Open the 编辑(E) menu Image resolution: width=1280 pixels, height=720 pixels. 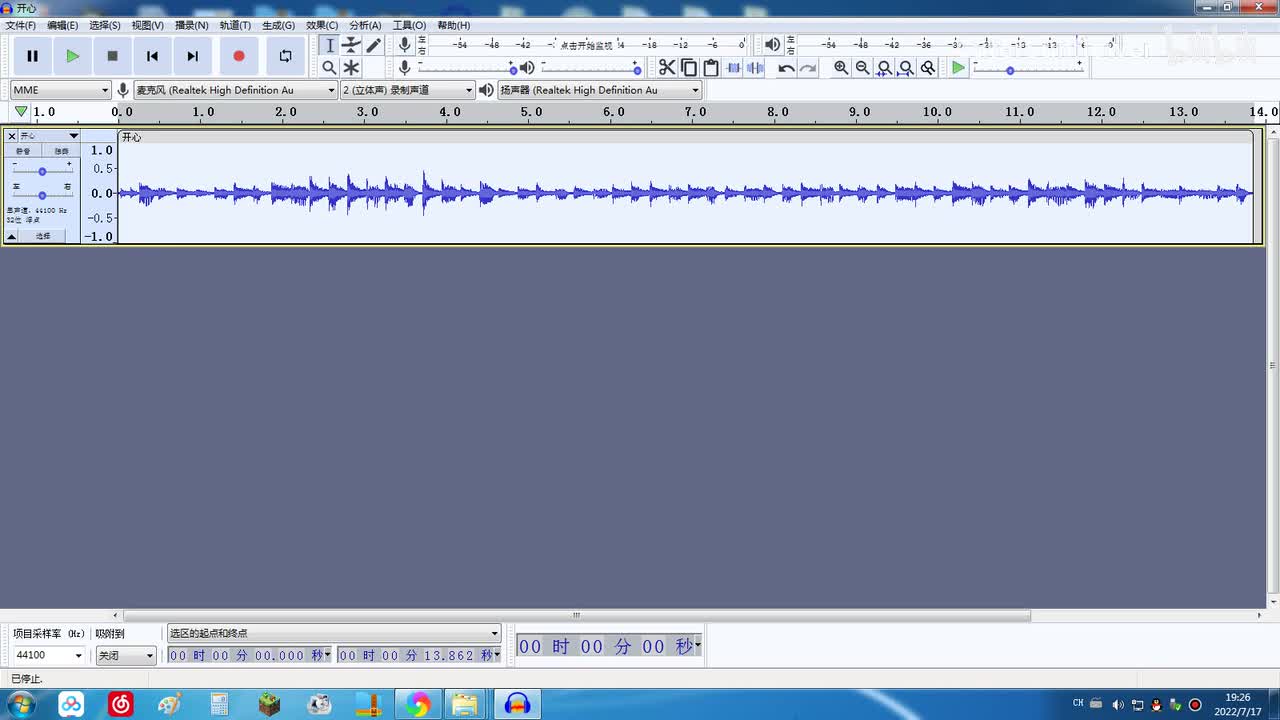62,25
